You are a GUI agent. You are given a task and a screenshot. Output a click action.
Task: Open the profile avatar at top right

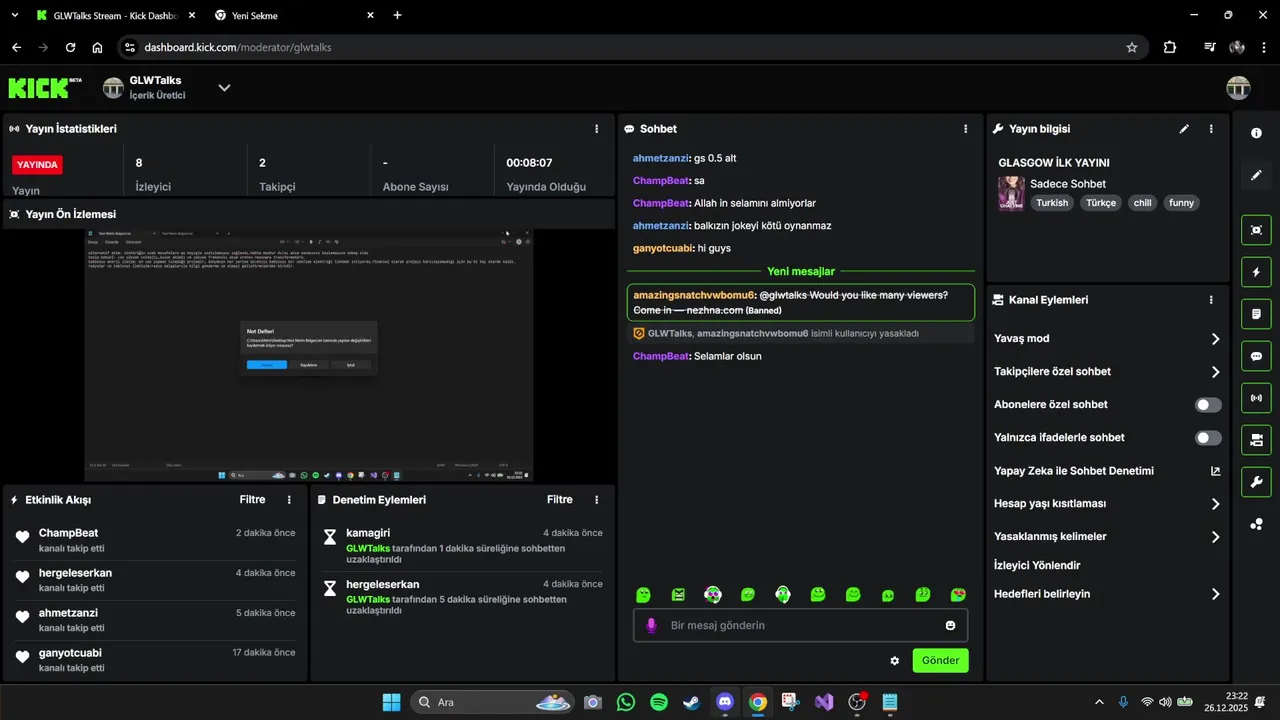click(x=1238, y=88)
